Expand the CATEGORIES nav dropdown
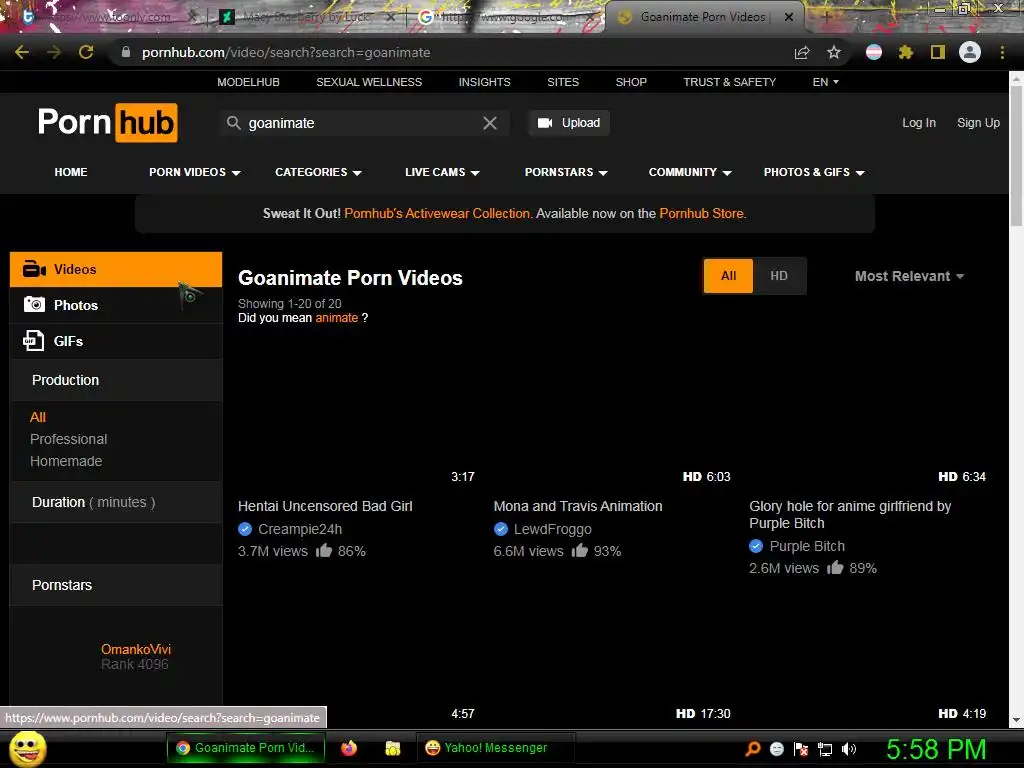This screenshot has width=1024, height=768. pos(318,172)
